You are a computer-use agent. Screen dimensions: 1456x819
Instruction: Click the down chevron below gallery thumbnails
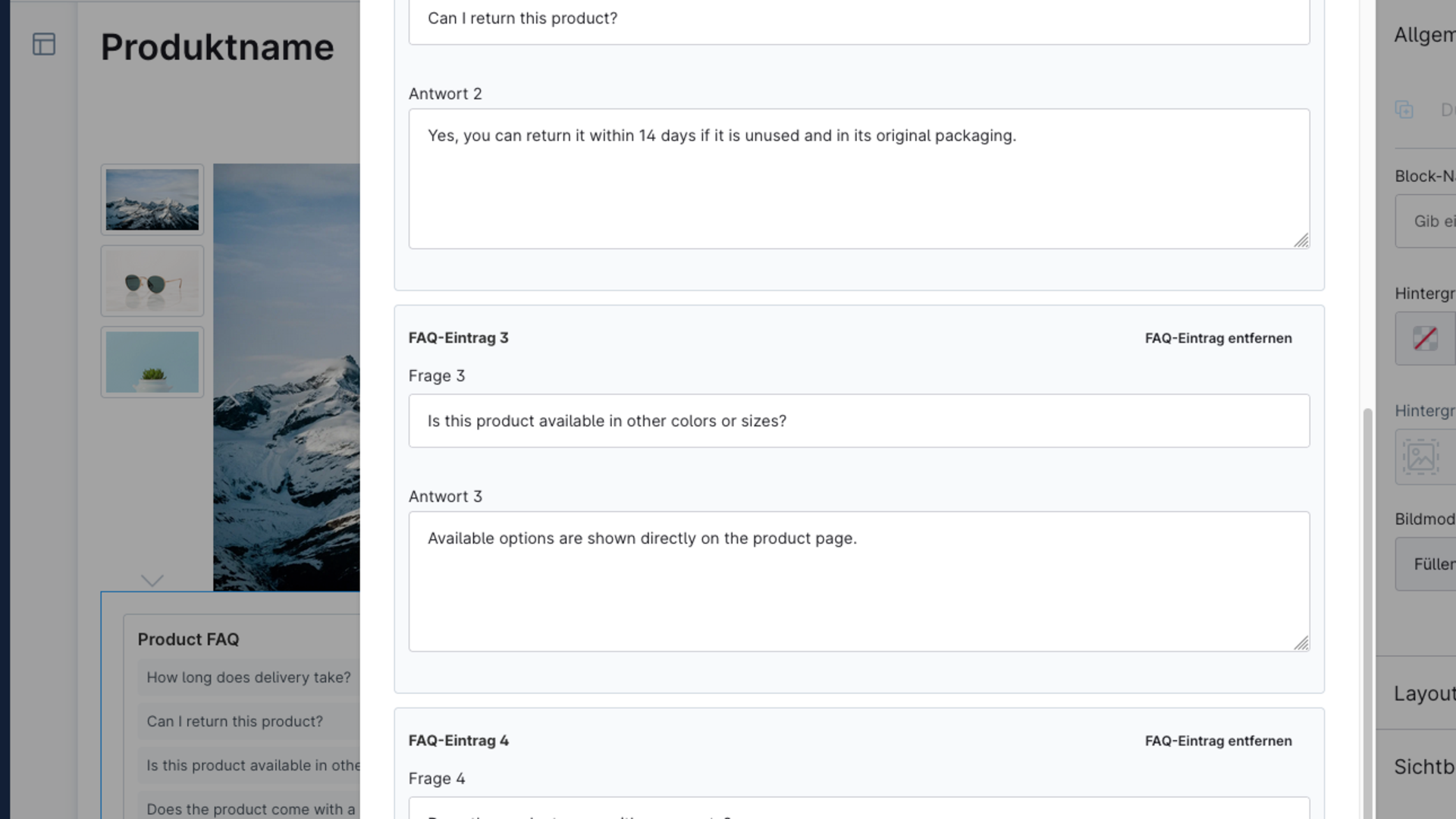click(152, 580)
